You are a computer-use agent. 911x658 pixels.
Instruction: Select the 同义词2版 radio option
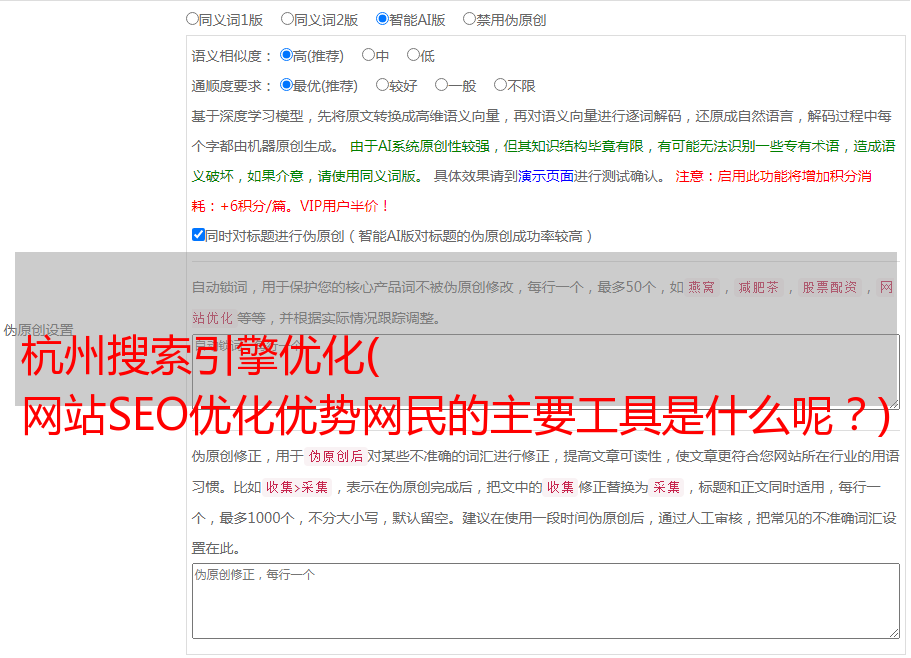[x=287, y=19]
